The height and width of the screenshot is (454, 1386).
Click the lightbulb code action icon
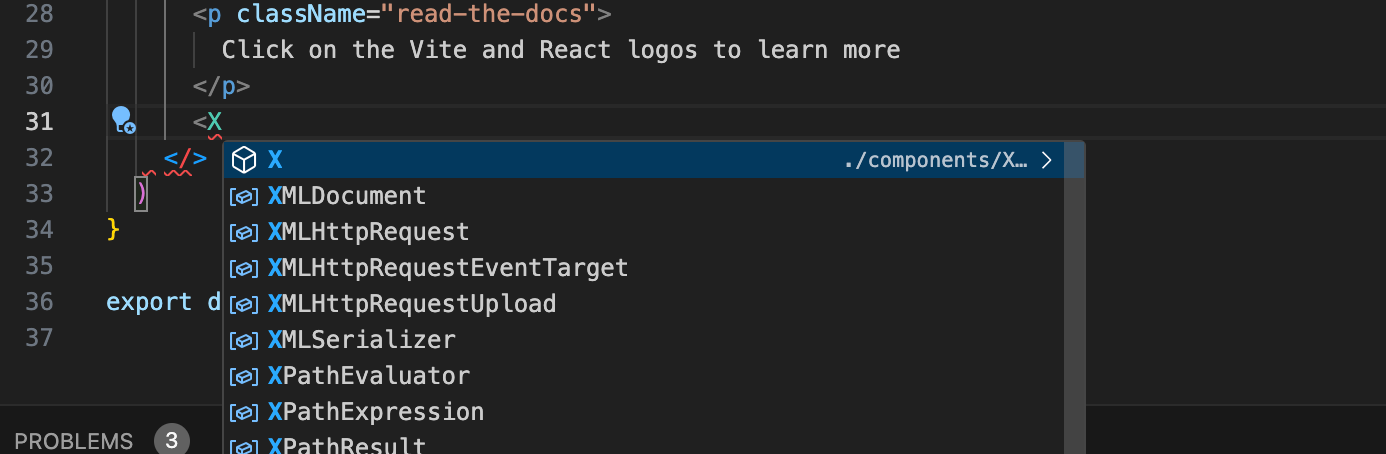(122, 121)
